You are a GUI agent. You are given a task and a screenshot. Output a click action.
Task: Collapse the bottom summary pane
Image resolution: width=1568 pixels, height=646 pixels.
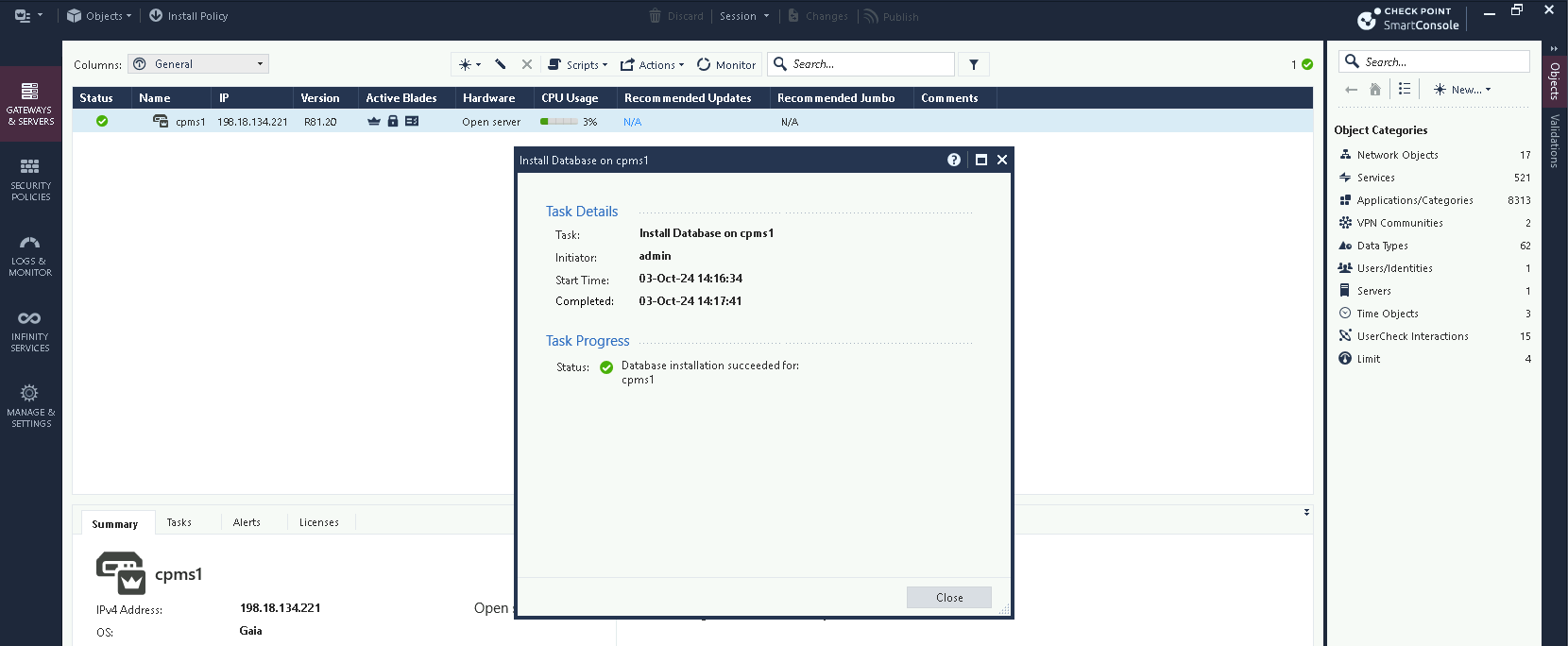pos(1306,512)
